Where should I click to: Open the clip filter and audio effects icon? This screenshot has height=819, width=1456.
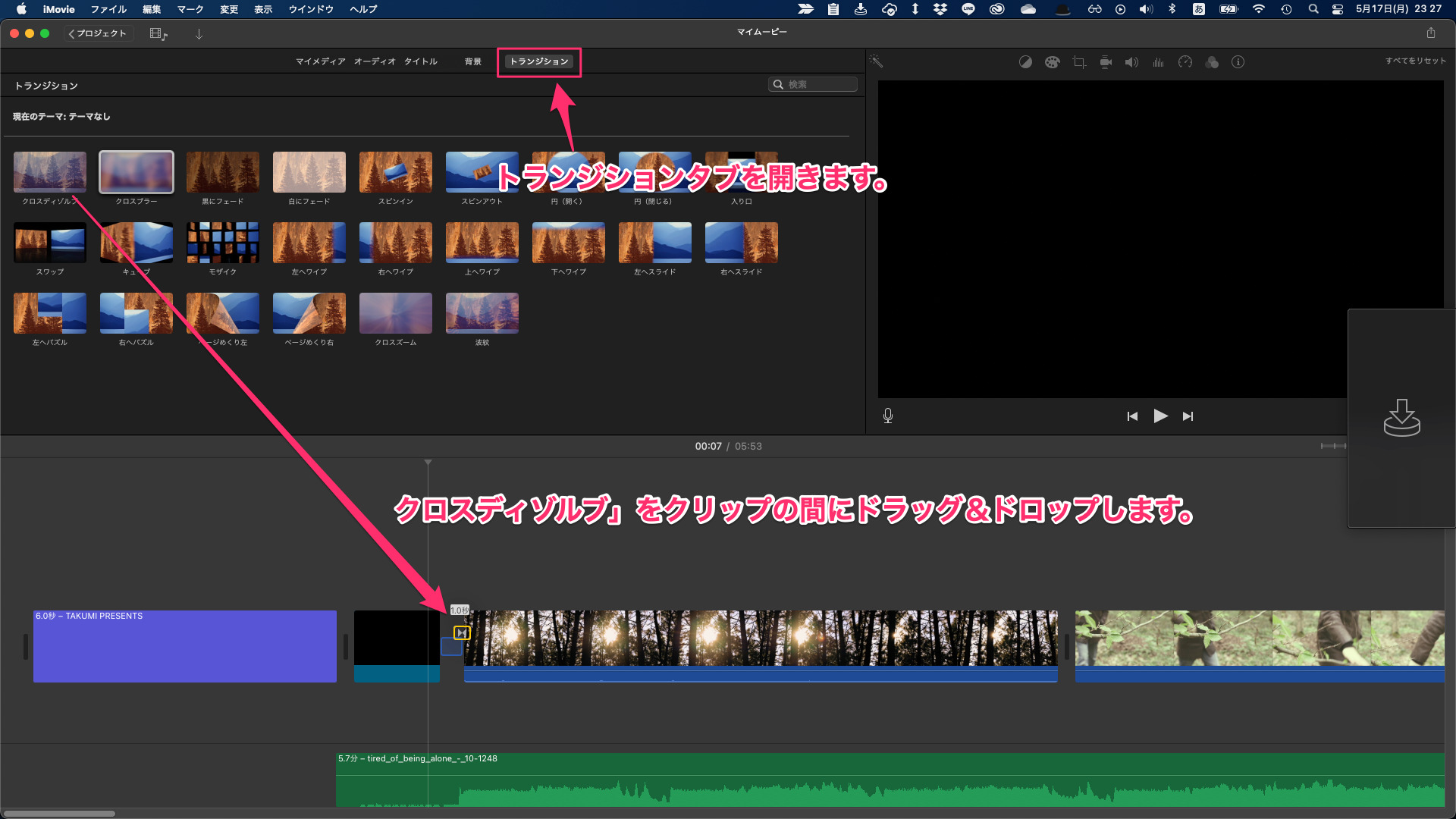[x=1212, y=62]
